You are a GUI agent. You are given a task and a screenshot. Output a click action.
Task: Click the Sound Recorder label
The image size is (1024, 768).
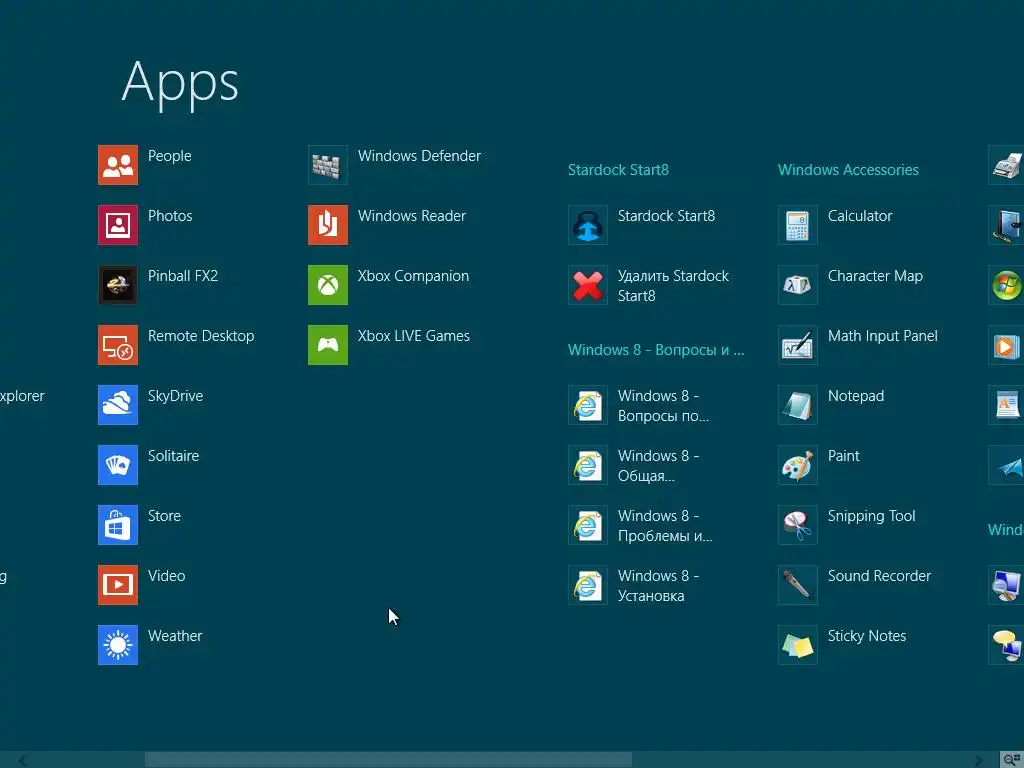879,576
